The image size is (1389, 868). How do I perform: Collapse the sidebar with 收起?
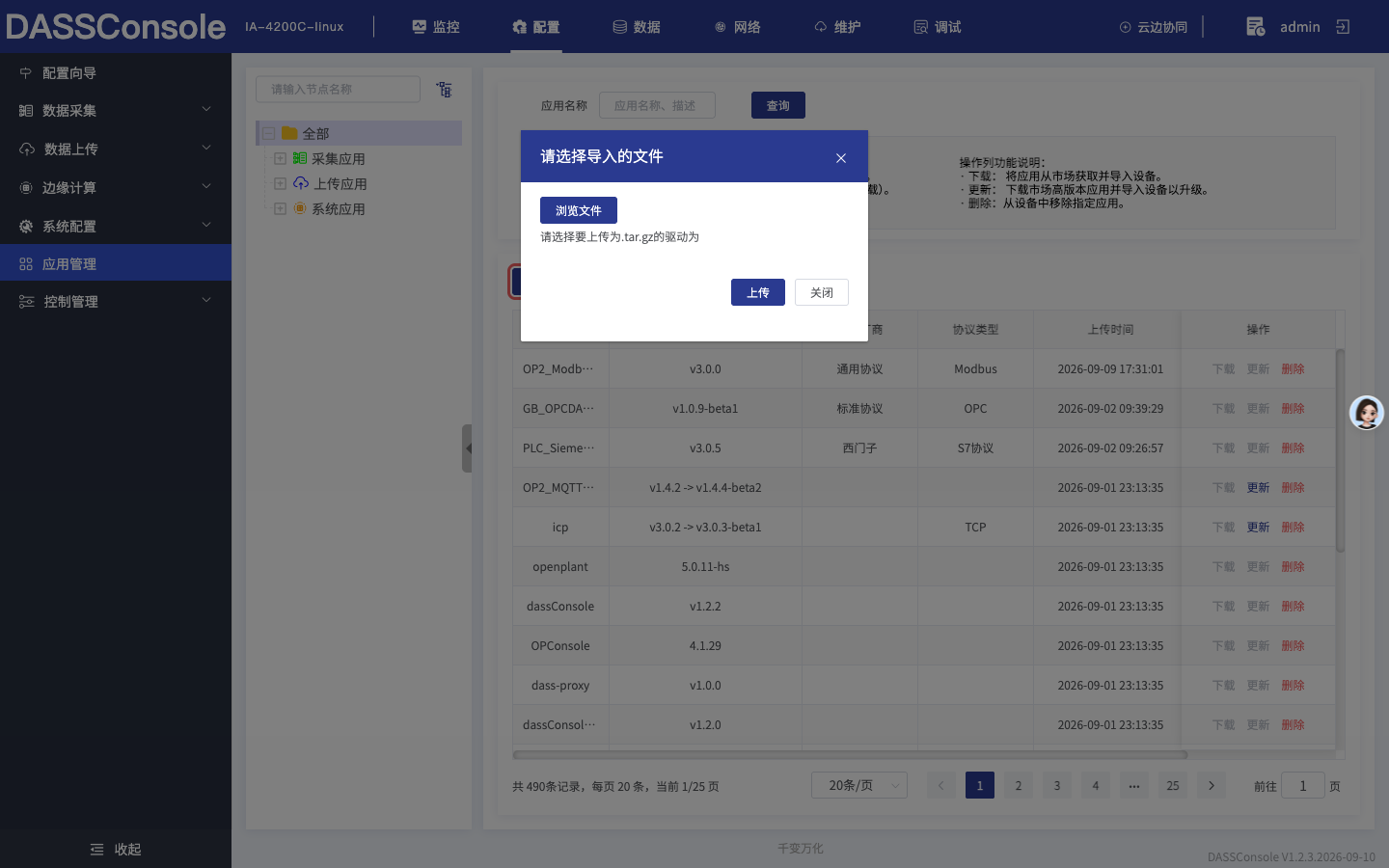(116, 849)
